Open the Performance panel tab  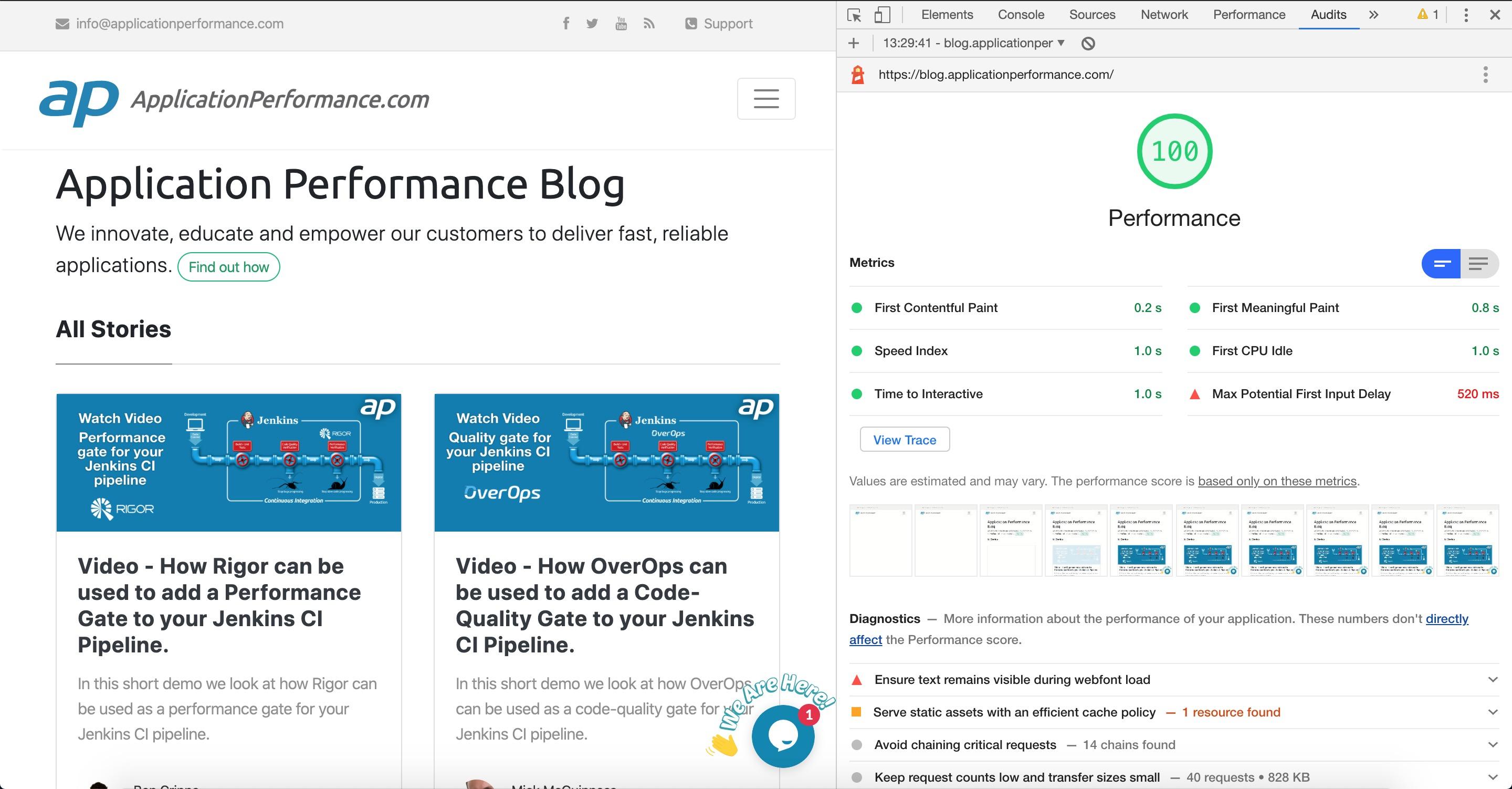(1248, 14)
